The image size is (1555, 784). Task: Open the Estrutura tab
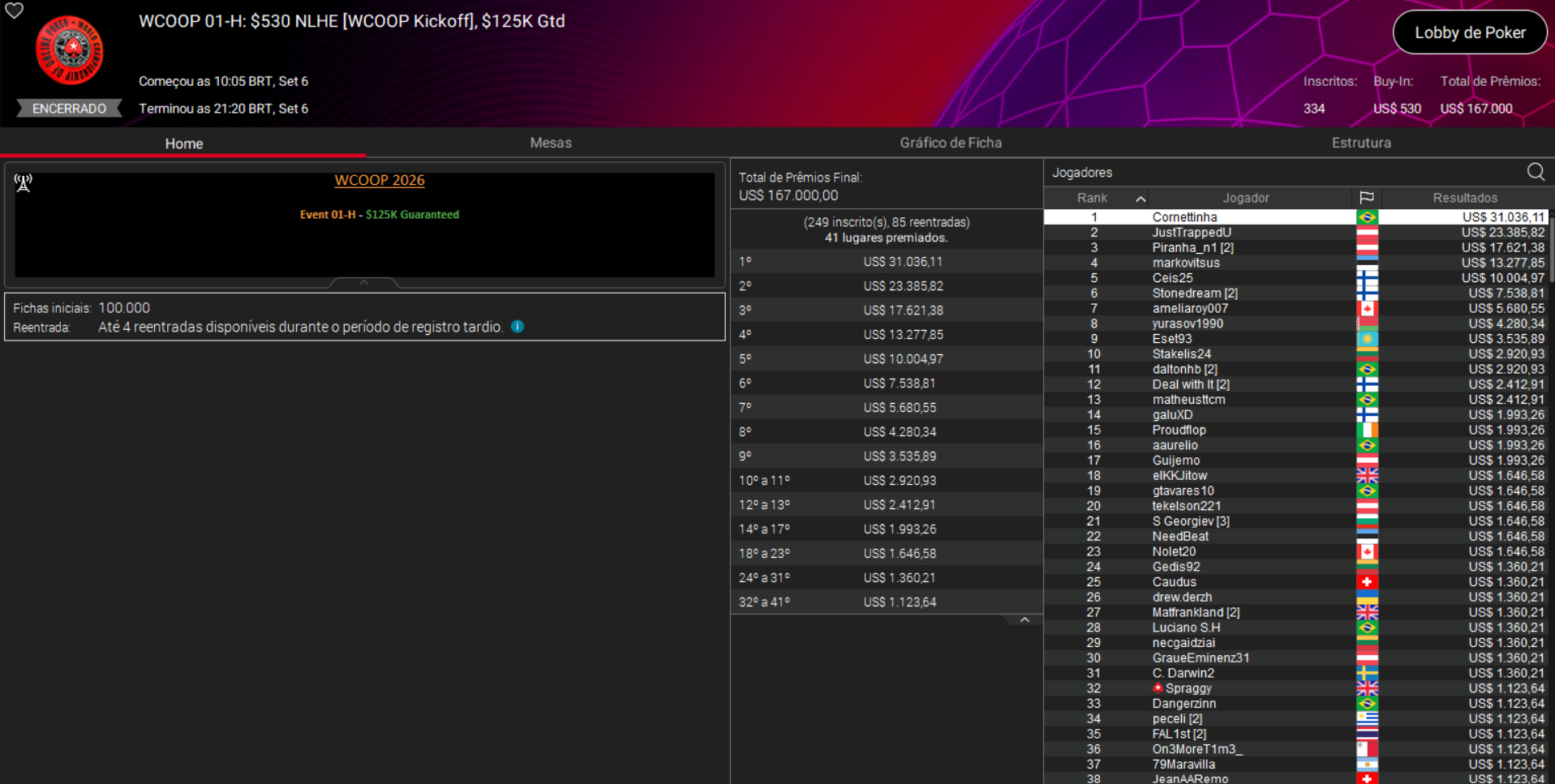[1361, 143]
